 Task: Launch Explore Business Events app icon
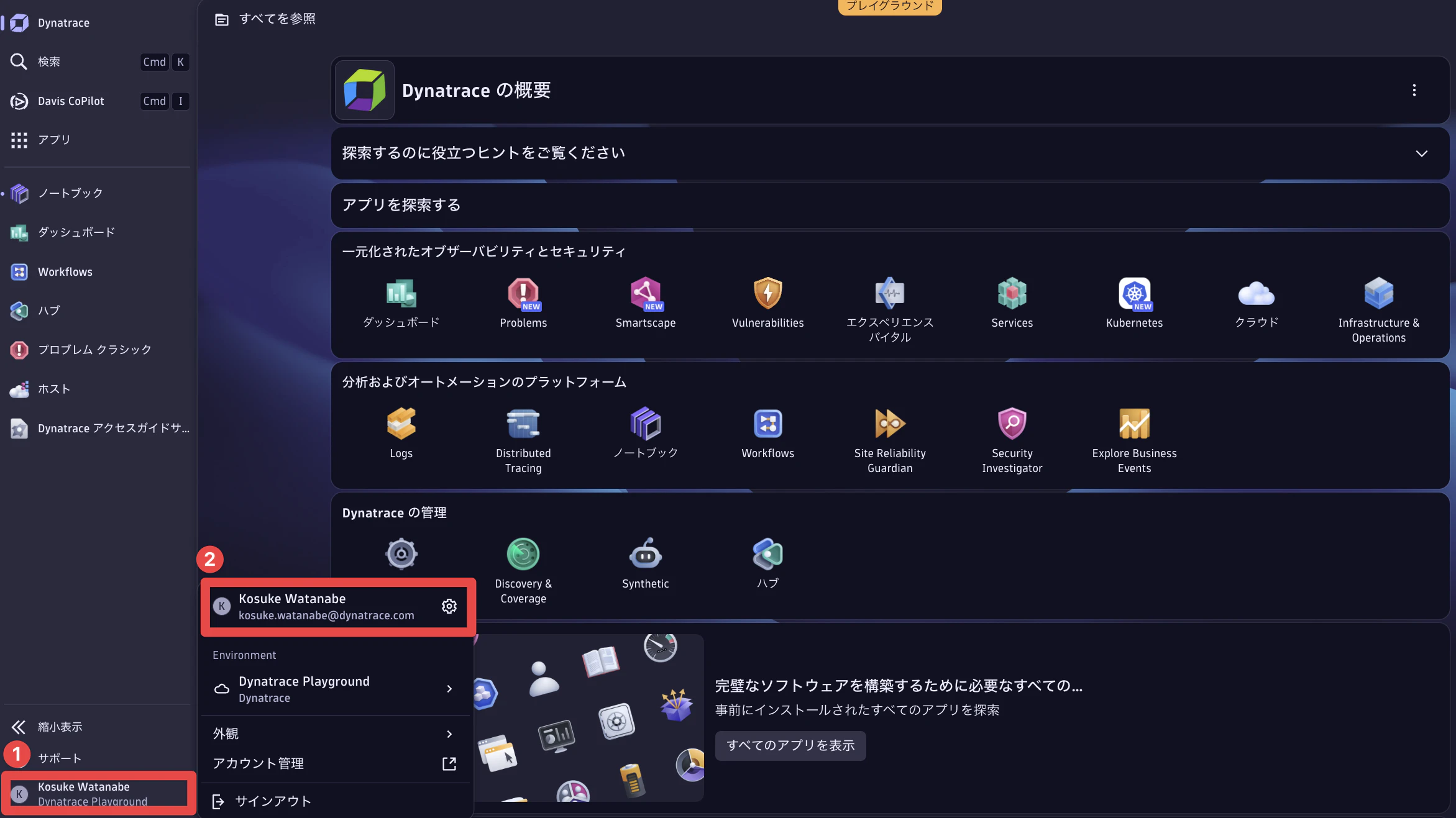pyautogui.click(x=1134, y=424)
